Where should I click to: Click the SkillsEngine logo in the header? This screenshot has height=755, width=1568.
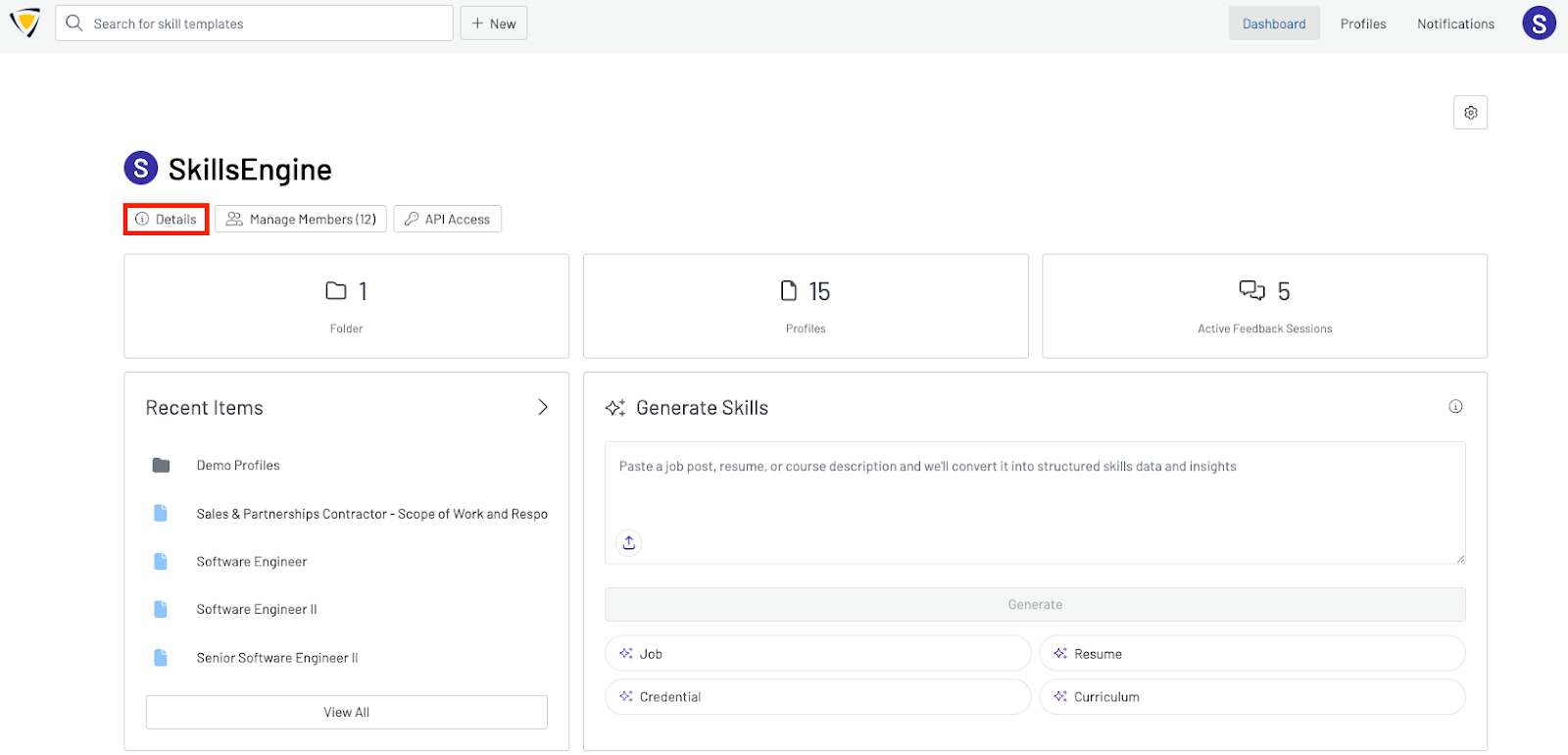tap(24, 23)
